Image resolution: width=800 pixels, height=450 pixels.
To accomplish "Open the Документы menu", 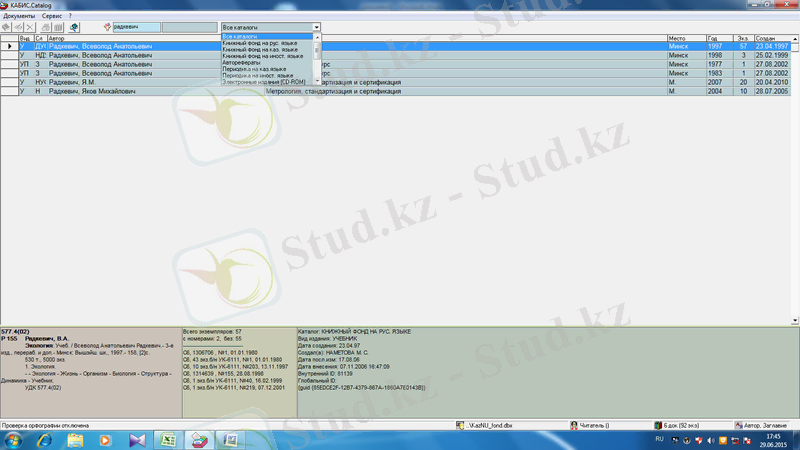I will pyautogui.click(x=19, y=16).
